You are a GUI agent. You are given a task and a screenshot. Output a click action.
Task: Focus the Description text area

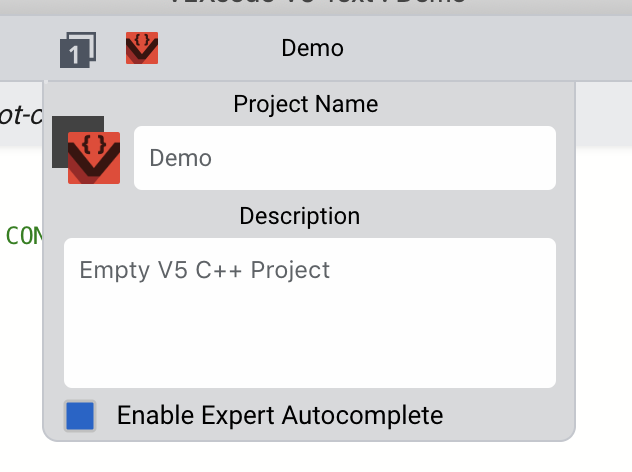tap(310, 313)
